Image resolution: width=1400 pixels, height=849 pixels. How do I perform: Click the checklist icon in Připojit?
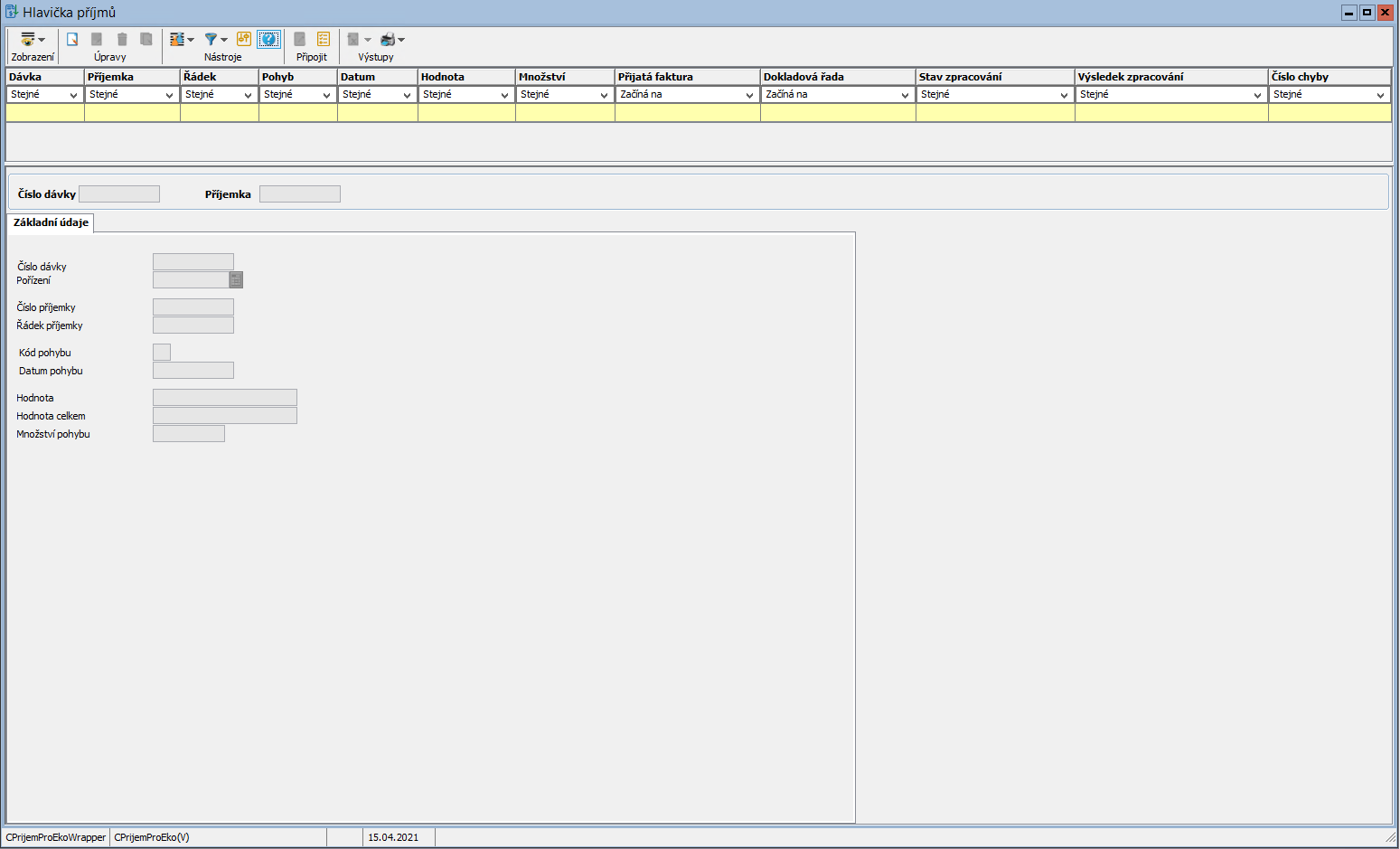coord(324,40)
